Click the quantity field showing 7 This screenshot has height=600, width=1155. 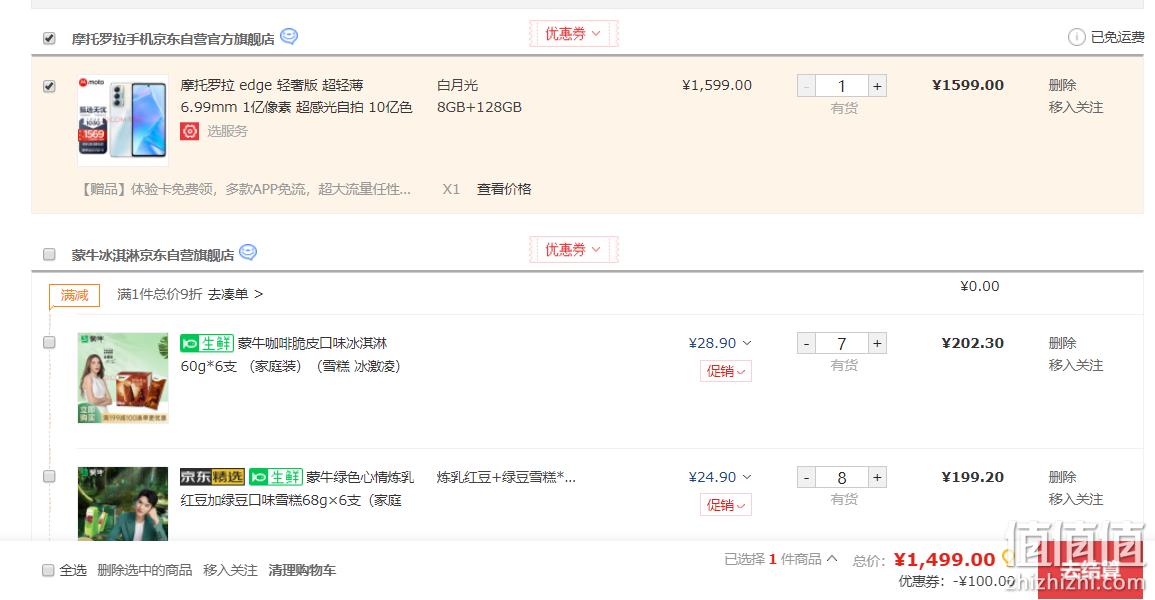point(842,343)
